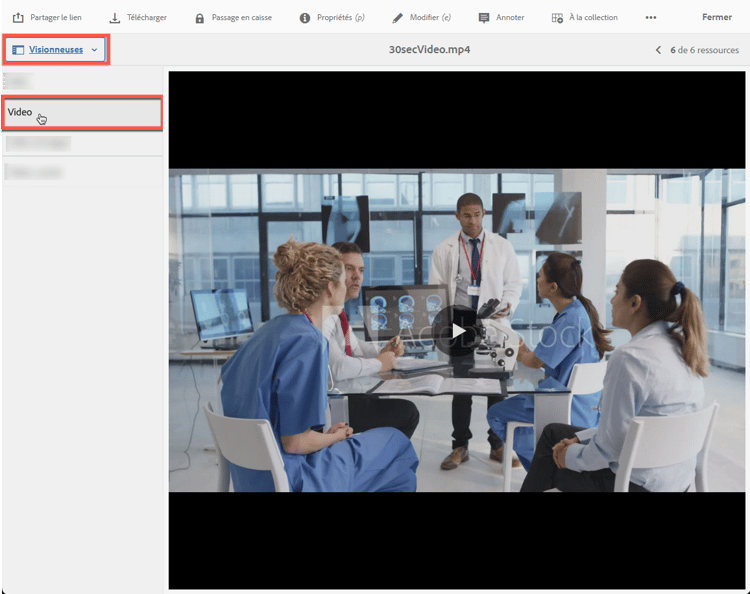Close the viewer with Fermer
The width and height of the screenshot is (750, 594).
pyautogui.click(x=717, y=17)
